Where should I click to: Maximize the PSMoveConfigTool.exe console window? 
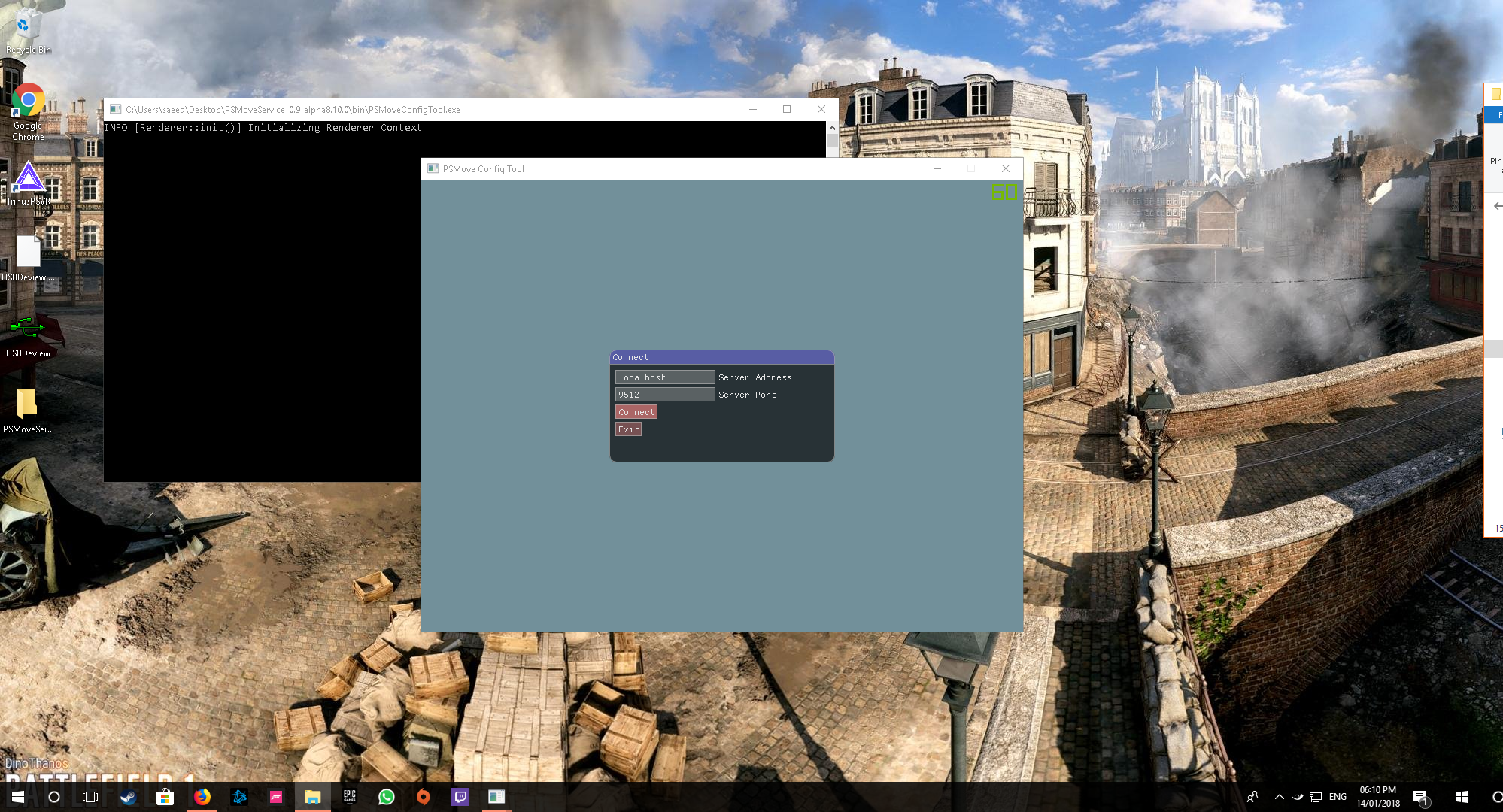787,109
